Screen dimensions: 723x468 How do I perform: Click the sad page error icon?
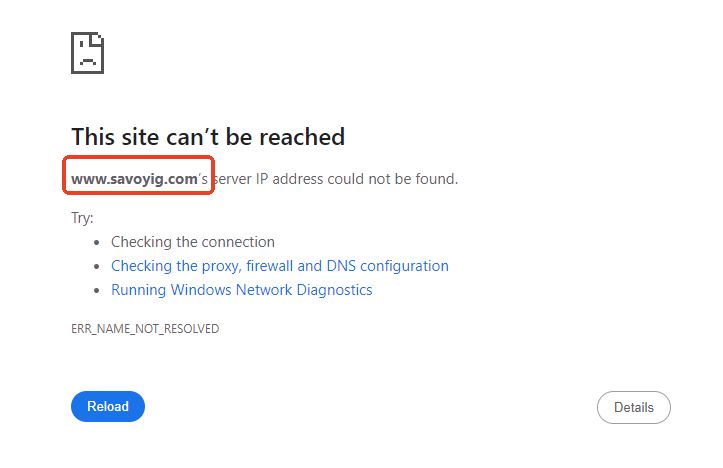point(88,53)
